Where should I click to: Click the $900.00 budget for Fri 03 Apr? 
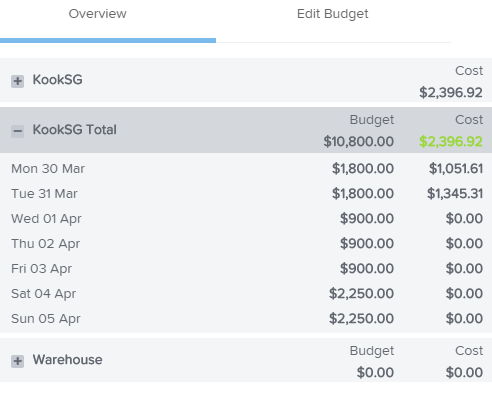367,269
